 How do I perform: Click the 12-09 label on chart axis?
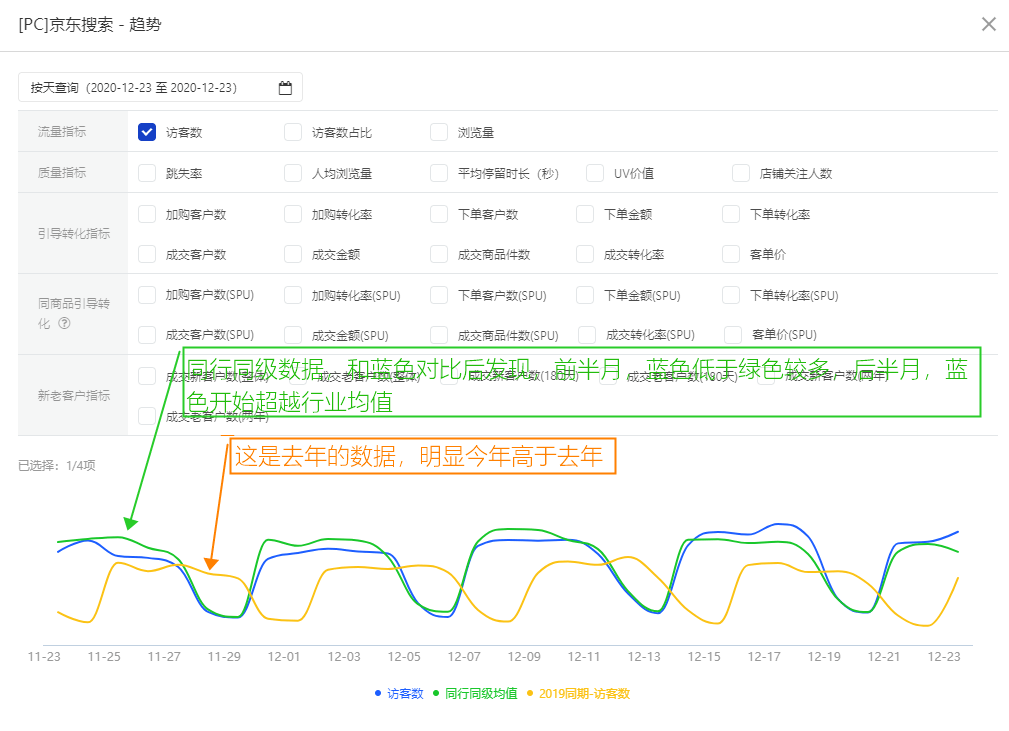pos(524,656)
